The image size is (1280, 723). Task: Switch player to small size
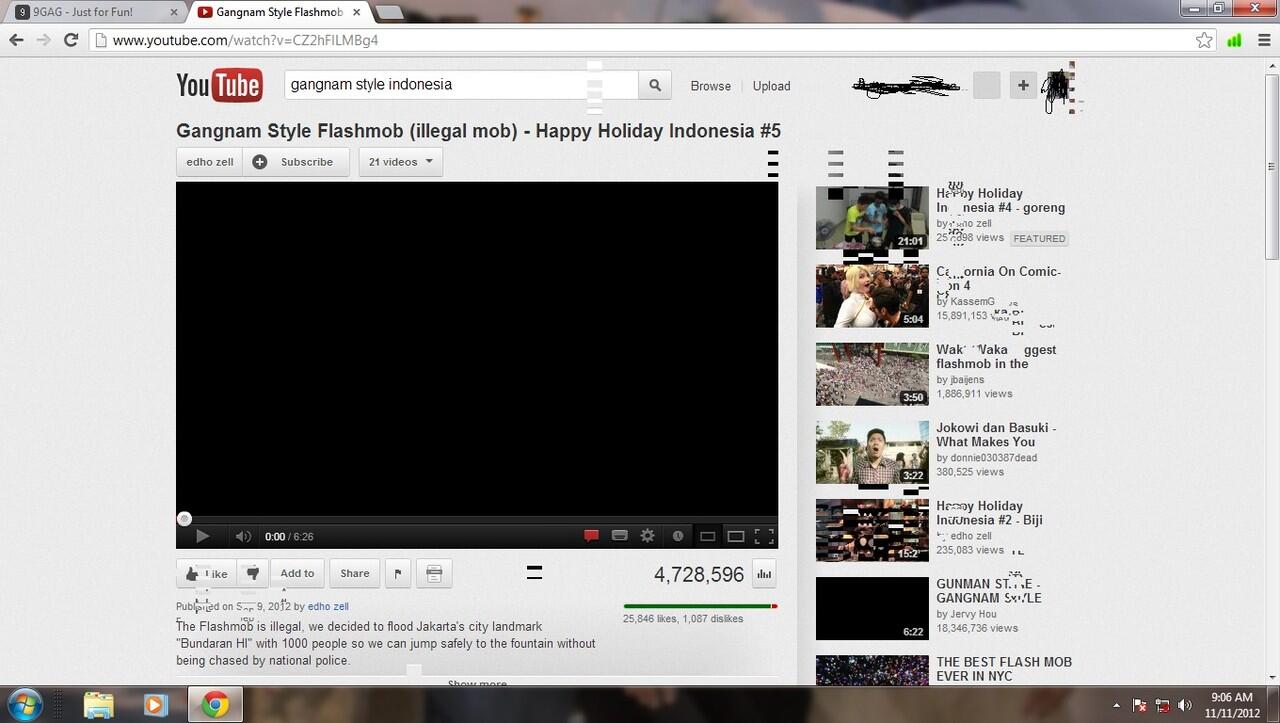[x=707, y=537]
